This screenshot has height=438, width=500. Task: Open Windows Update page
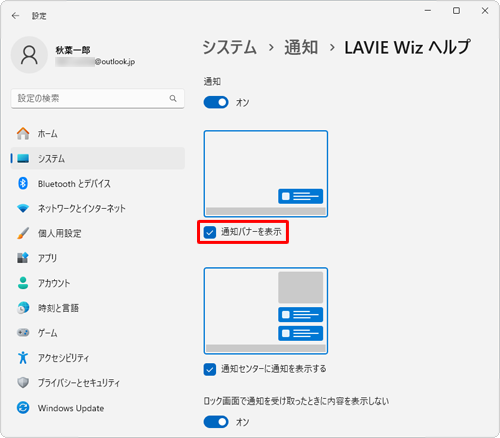(x=98, y=408)
